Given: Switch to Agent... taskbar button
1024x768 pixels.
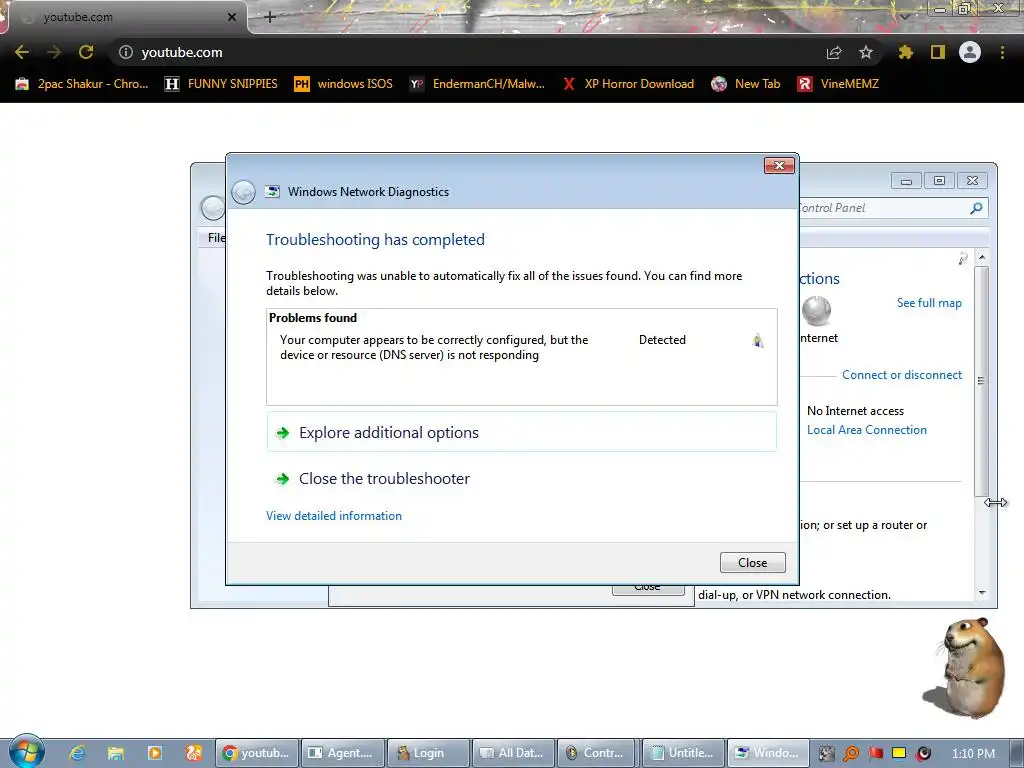Looking at the screenshot, I should pos(343,753).
